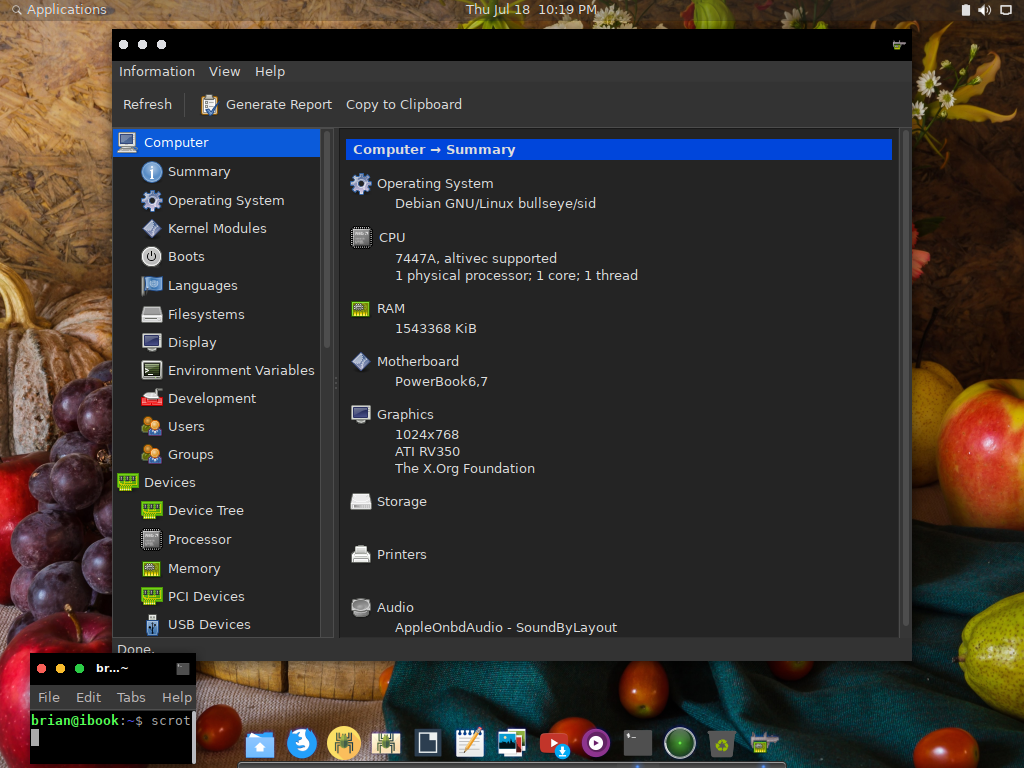The width and height of the screenshot is (1024, 768).
Task: Open the Languages flag icon
Action: click(x=152, y=285)
